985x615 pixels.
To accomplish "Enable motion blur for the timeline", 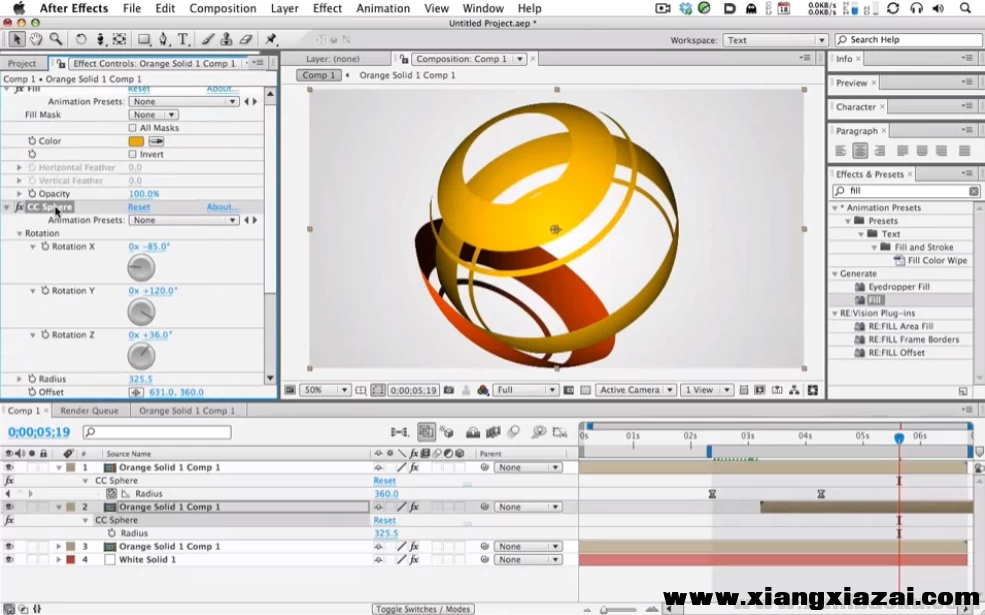I will point(514,432).
